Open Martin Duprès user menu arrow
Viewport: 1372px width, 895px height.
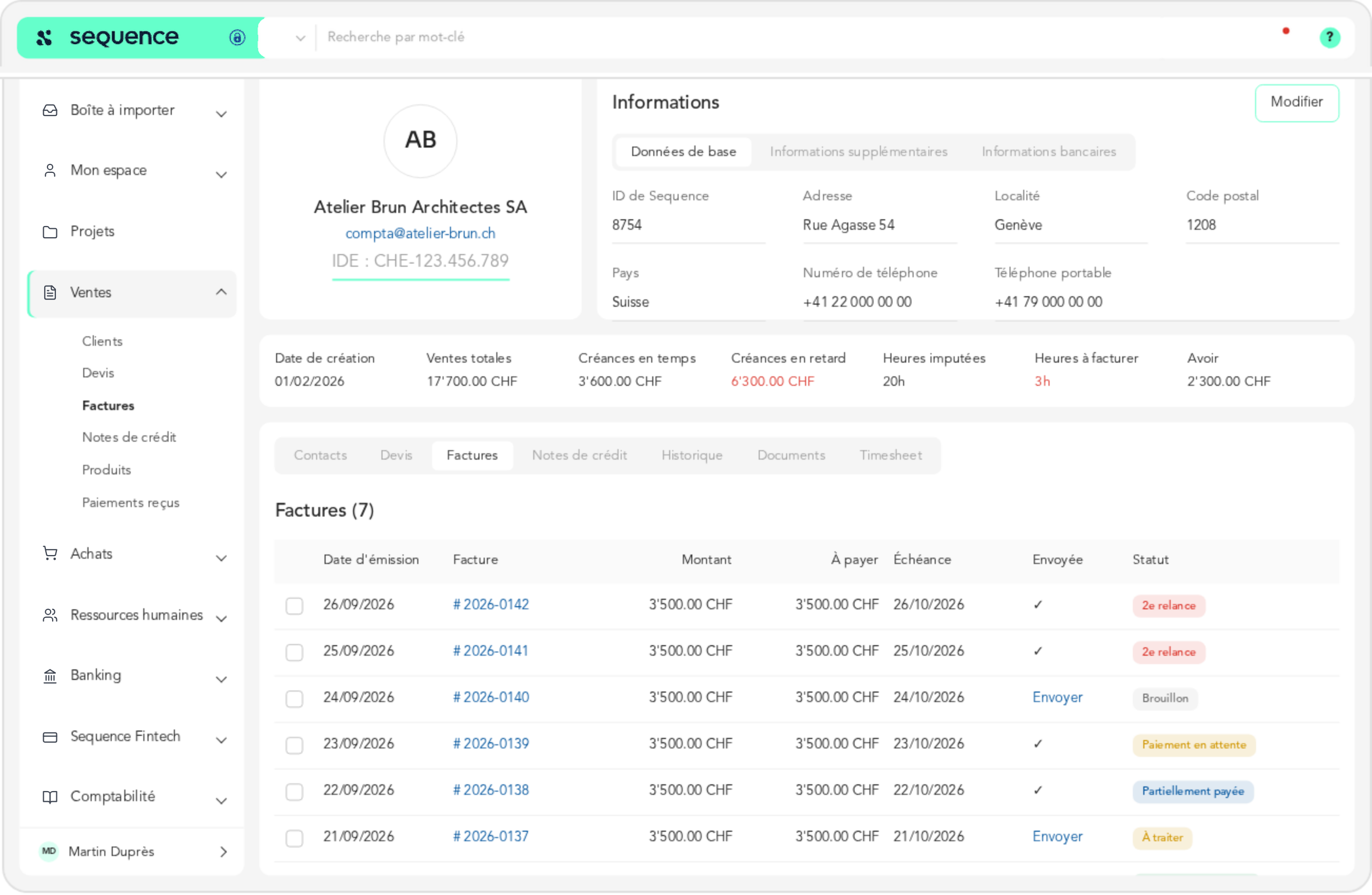[x=224, y=851]
